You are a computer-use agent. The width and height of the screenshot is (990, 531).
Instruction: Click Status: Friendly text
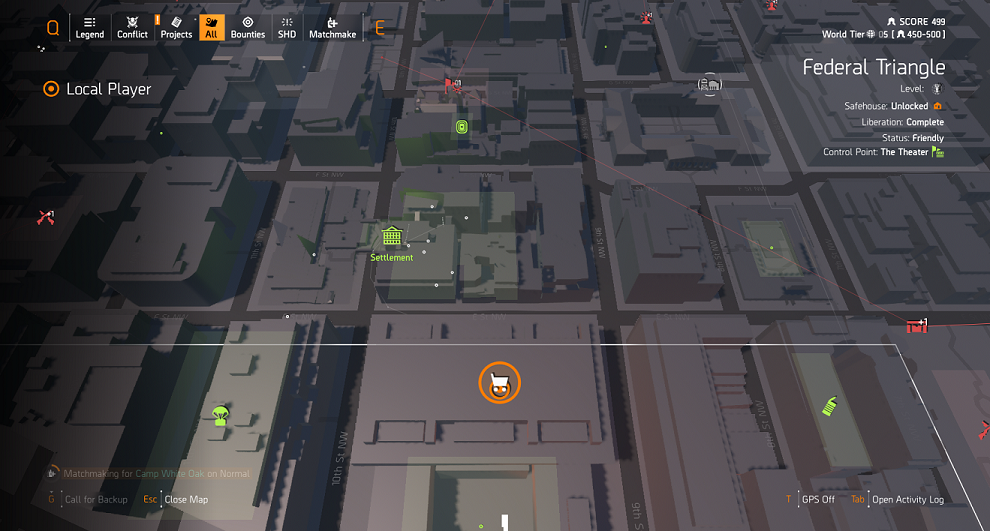click(913, 138)
